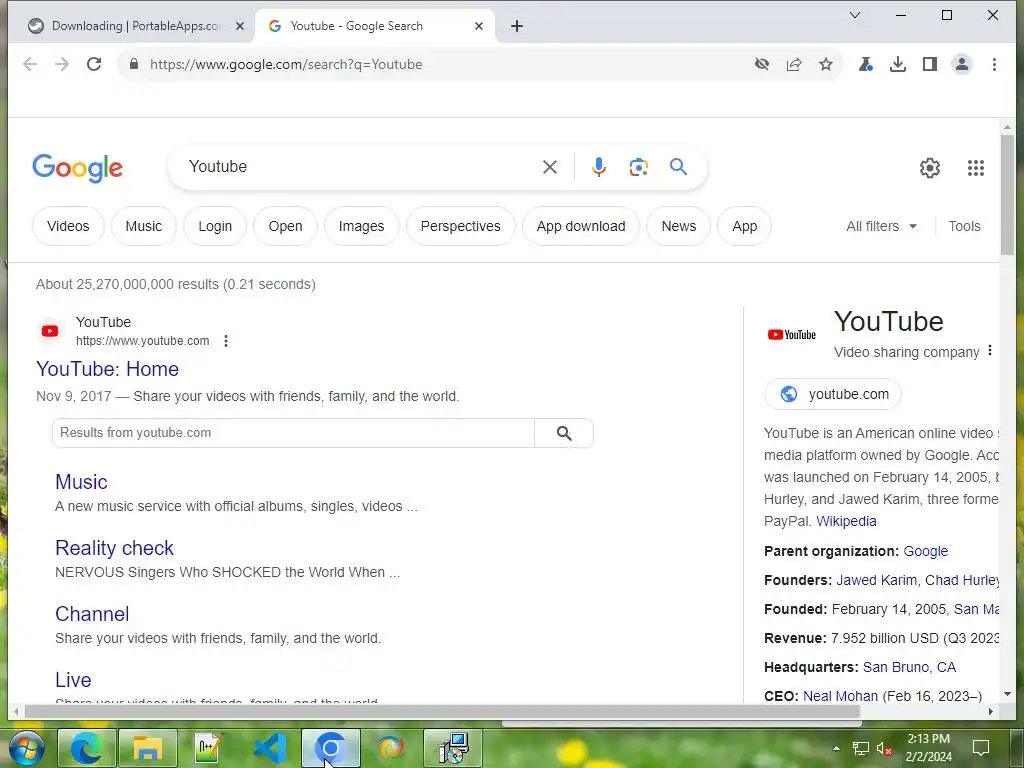Open the Reality check sitelink
Viewport: 1024px width, 768px height.
(x=114, y=548)
